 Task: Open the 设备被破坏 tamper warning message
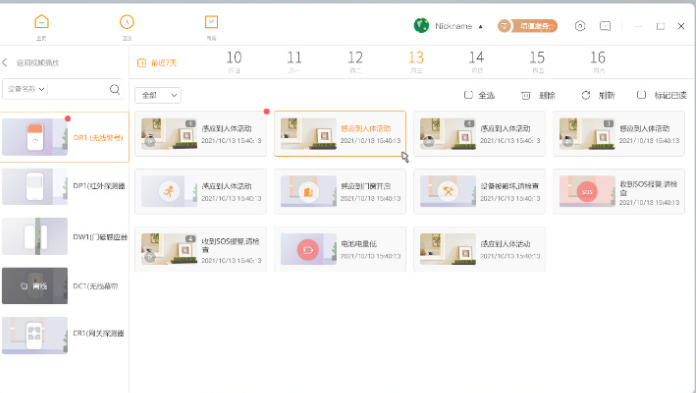coord(479,191)
